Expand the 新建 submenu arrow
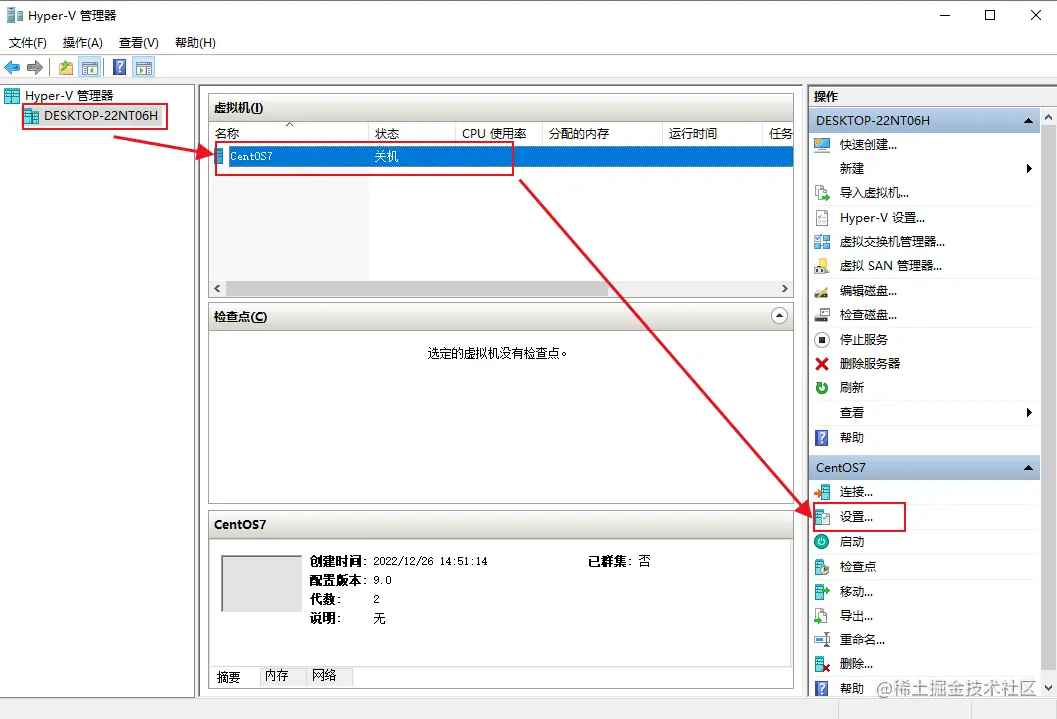The height and width of the screenshot is (719, 1057). tap(1029, 168)
